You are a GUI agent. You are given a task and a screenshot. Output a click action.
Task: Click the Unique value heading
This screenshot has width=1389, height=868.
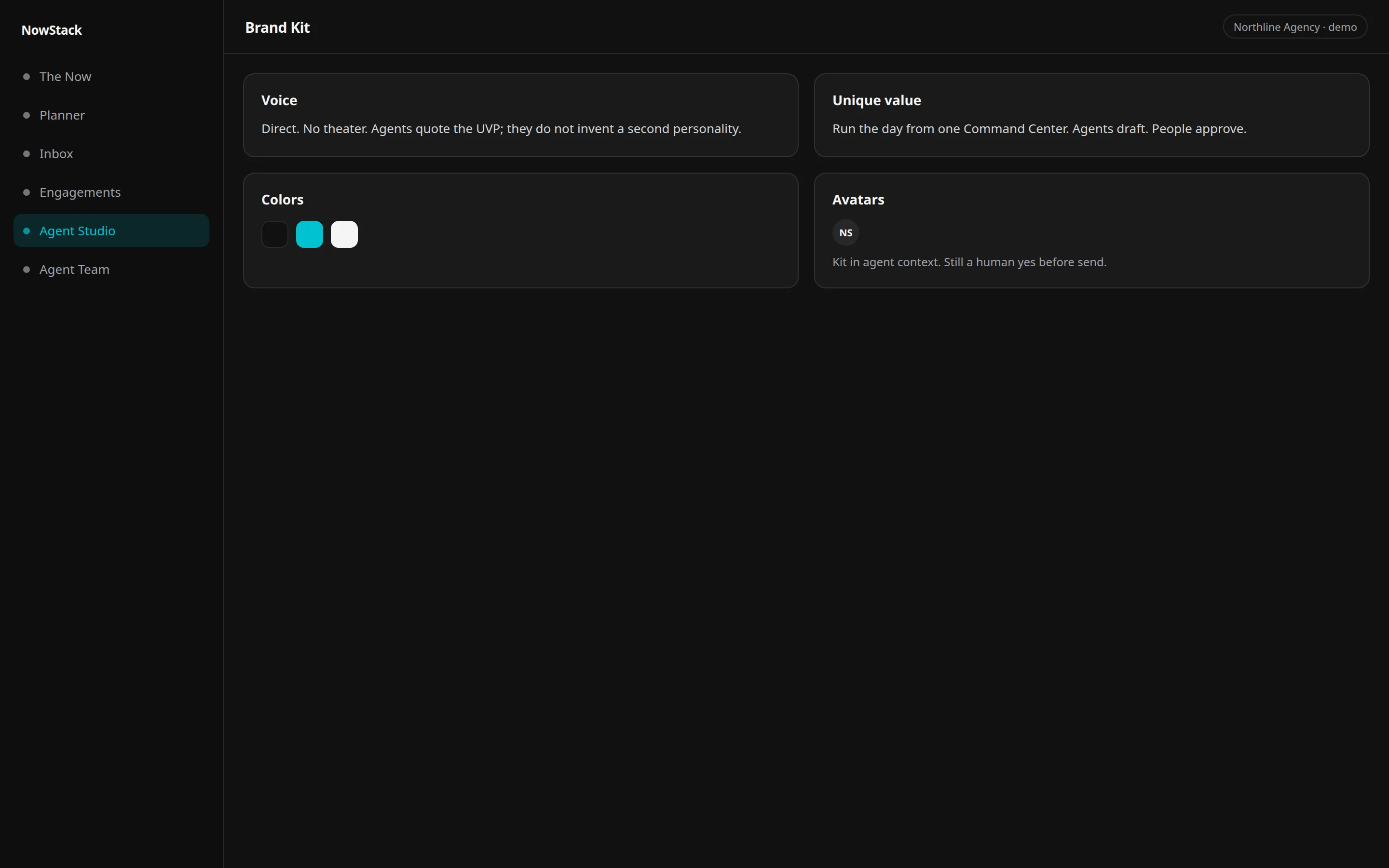[876, 100]
